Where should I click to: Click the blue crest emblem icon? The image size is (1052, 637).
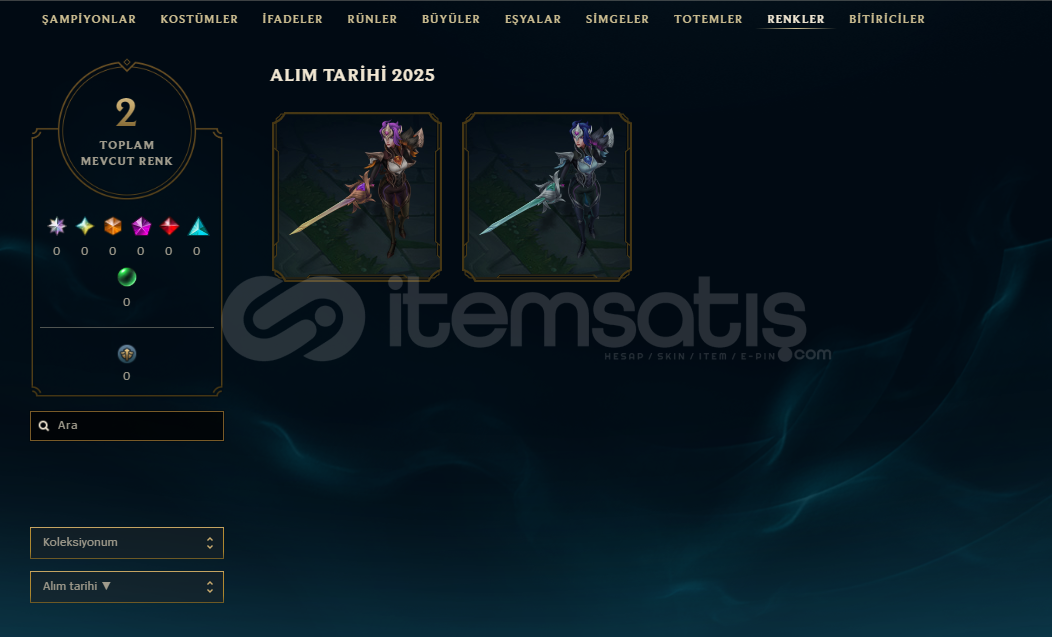127,354
